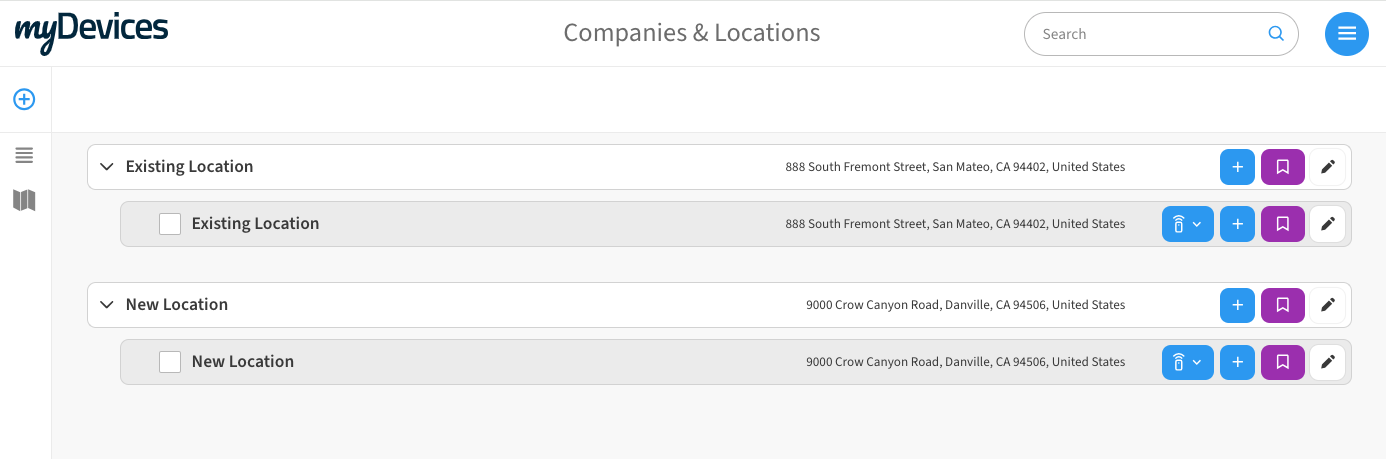Open device dropdown for New Location sub-row
Screen dimensions: 1386x459
click(x=1187, y=362)
